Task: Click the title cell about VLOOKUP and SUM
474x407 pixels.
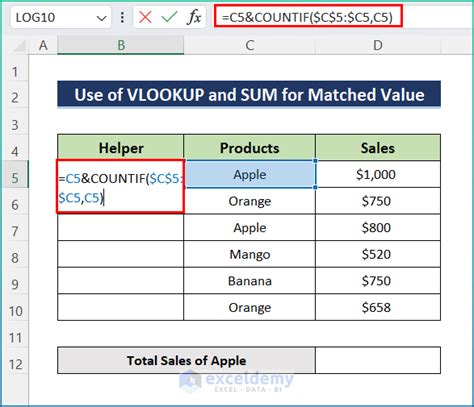Action: pos(249,94)
